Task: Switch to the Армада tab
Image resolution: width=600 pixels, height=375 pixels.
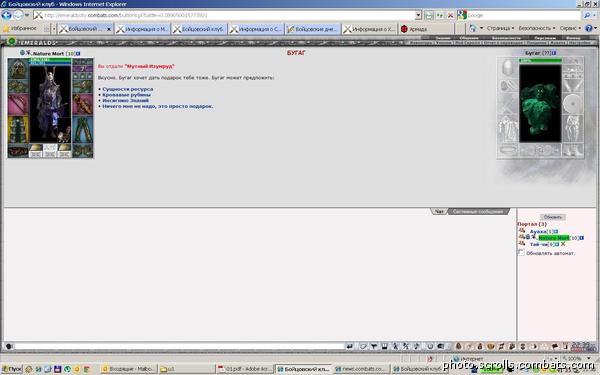Action: [x=426, y=29]
